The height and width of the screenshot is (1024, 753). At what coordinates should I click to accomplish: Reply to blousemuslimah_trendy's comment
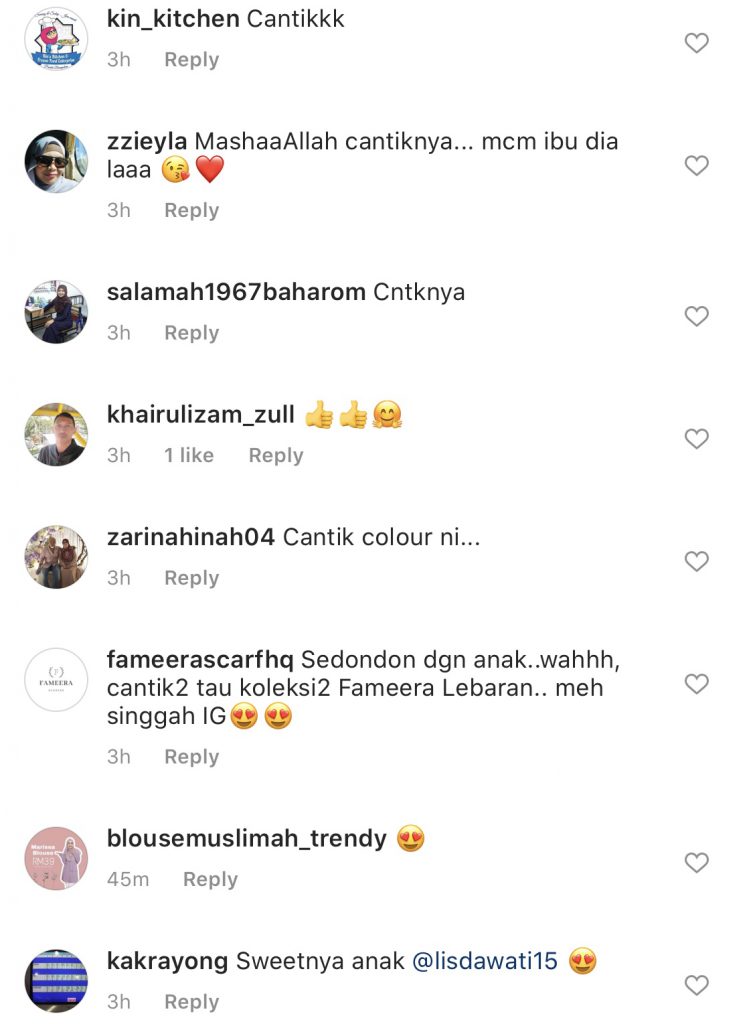pos(210,879)
